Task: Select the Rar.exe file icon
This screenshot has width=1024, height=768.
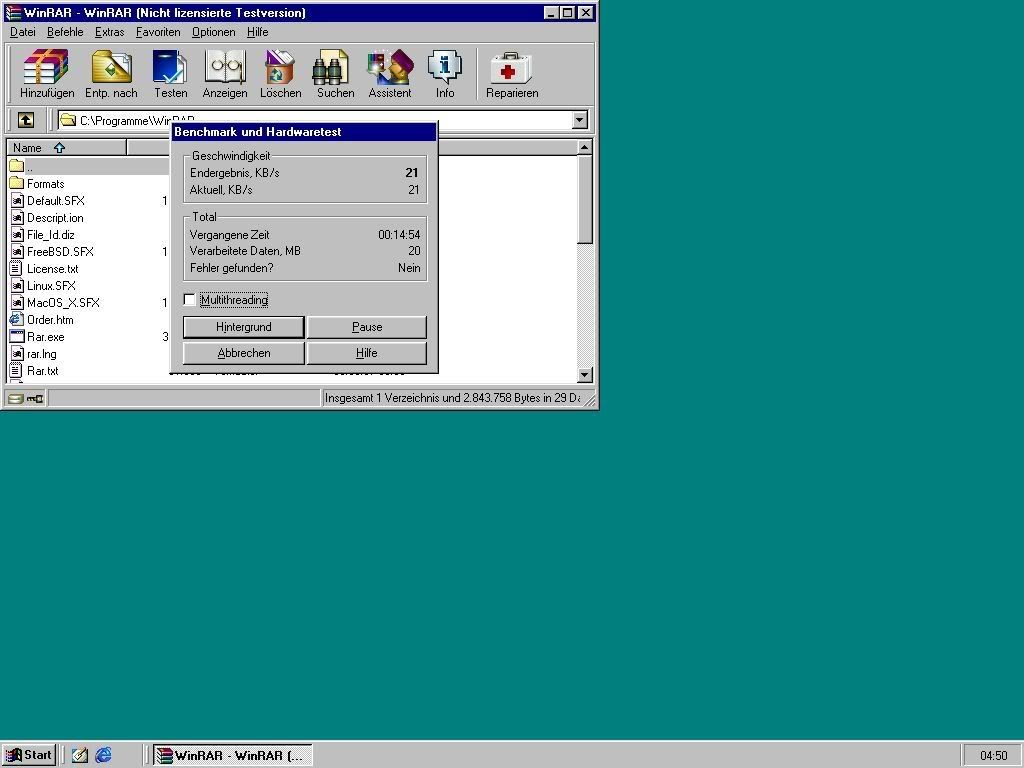Action: pos(17,336)
